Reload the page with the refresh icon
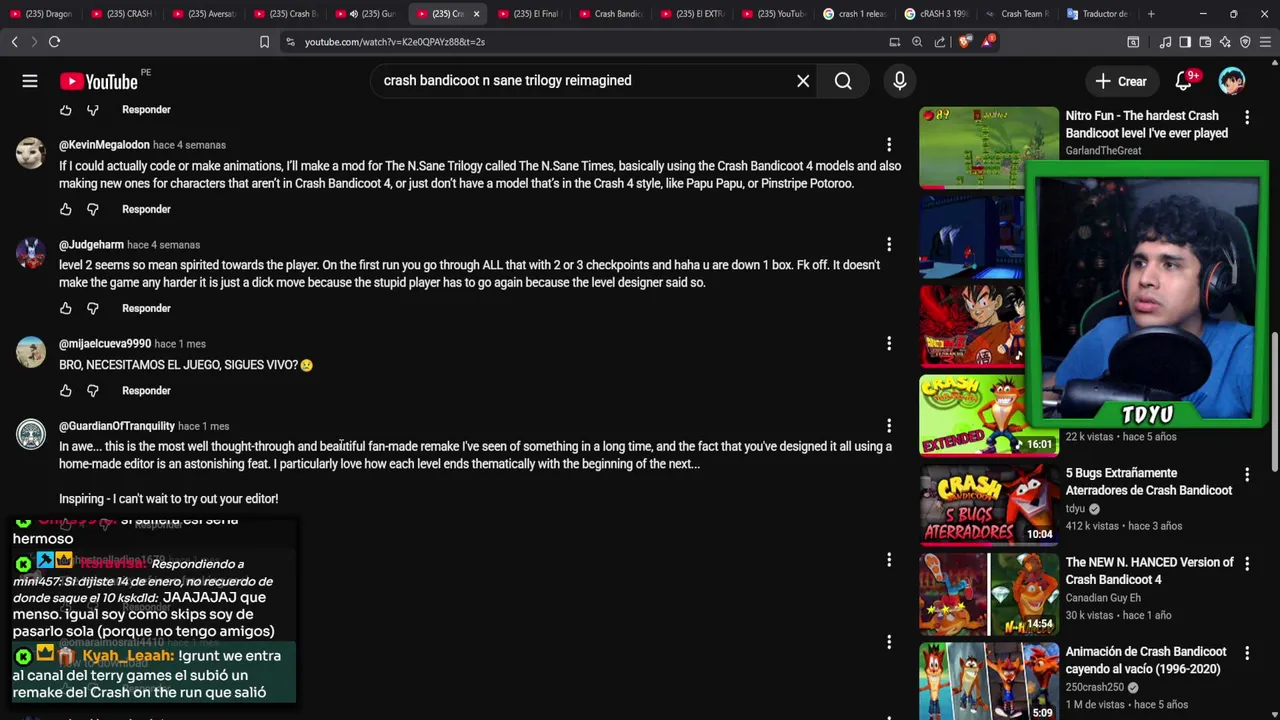Viewport: 1280px width, 720px height. 54,42
